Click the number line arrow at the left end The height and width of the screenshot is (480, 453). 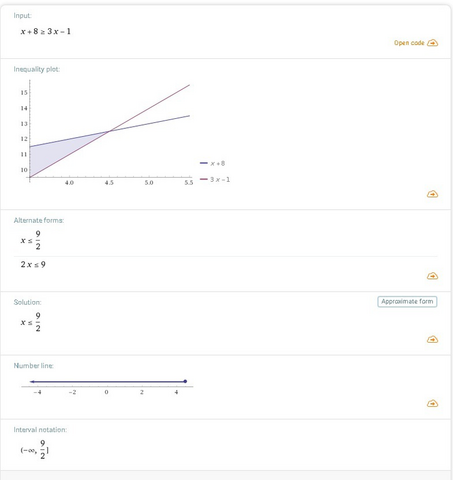tap(32, 381)
